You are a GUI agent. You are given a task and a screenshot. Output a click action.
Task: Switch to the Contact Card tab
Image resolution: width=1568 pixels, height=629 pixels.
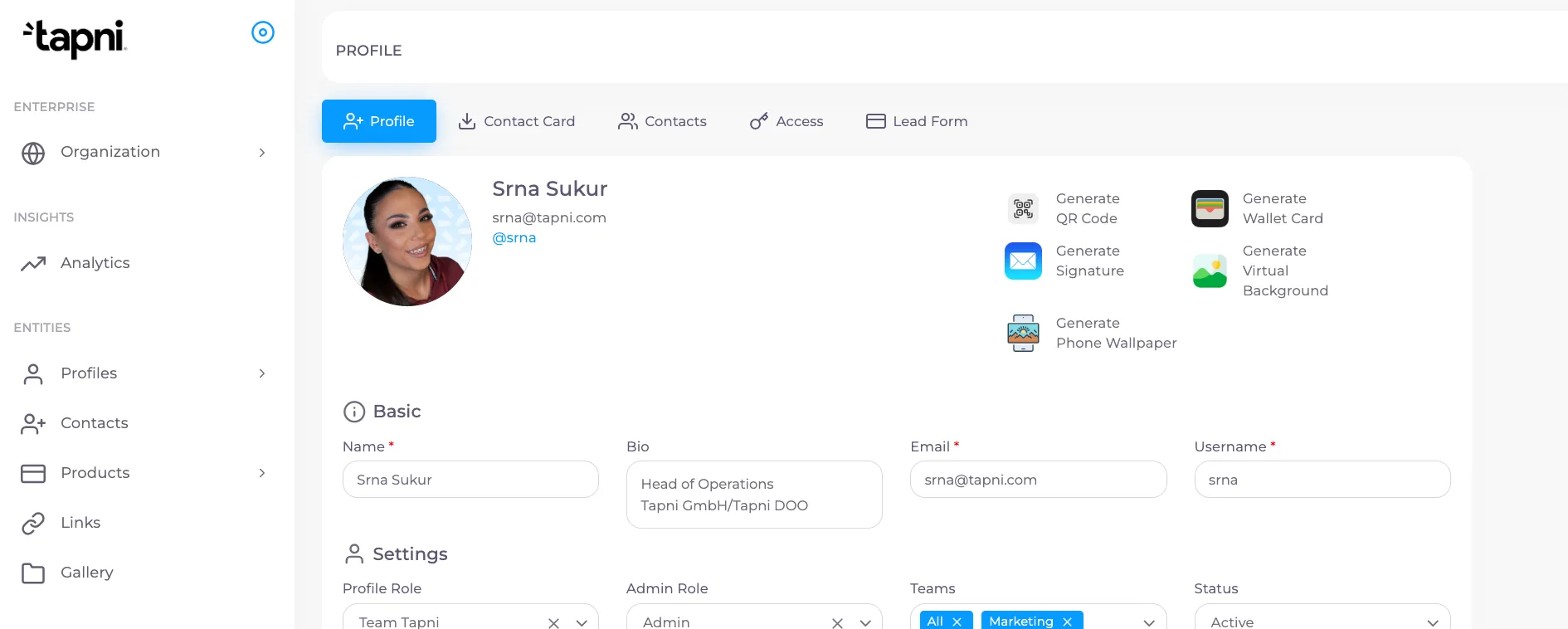517,121
